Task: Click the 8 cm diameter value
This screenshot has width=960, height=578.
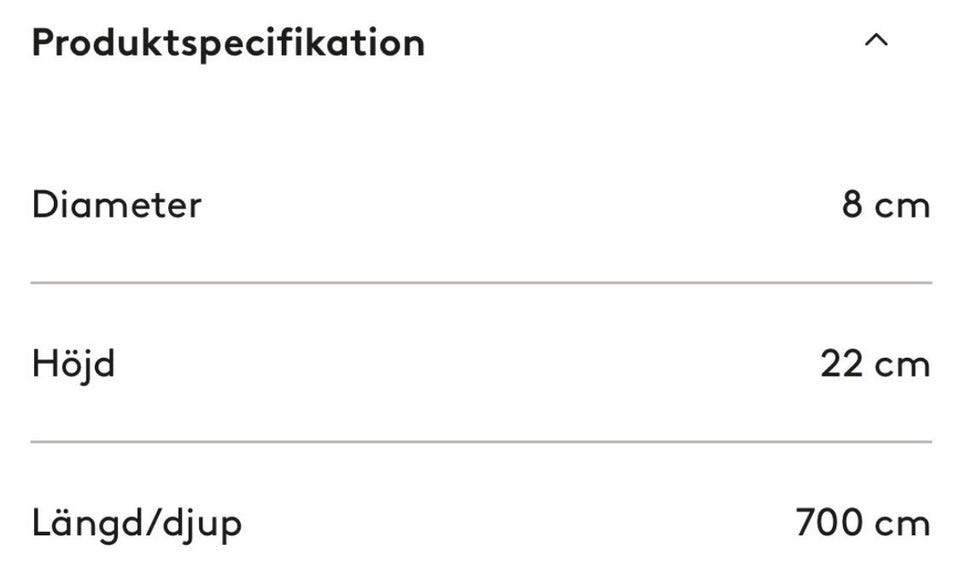Action: pos(886,205)
